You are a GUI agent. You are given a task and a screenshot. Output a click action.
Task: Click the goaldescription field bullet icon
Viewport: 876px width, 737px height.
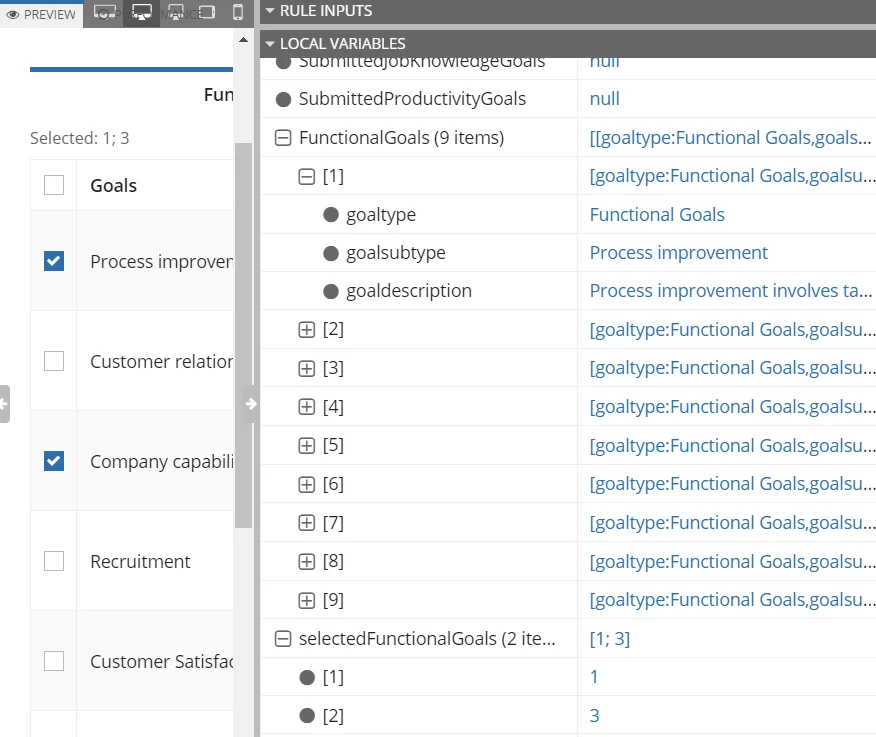331,291
